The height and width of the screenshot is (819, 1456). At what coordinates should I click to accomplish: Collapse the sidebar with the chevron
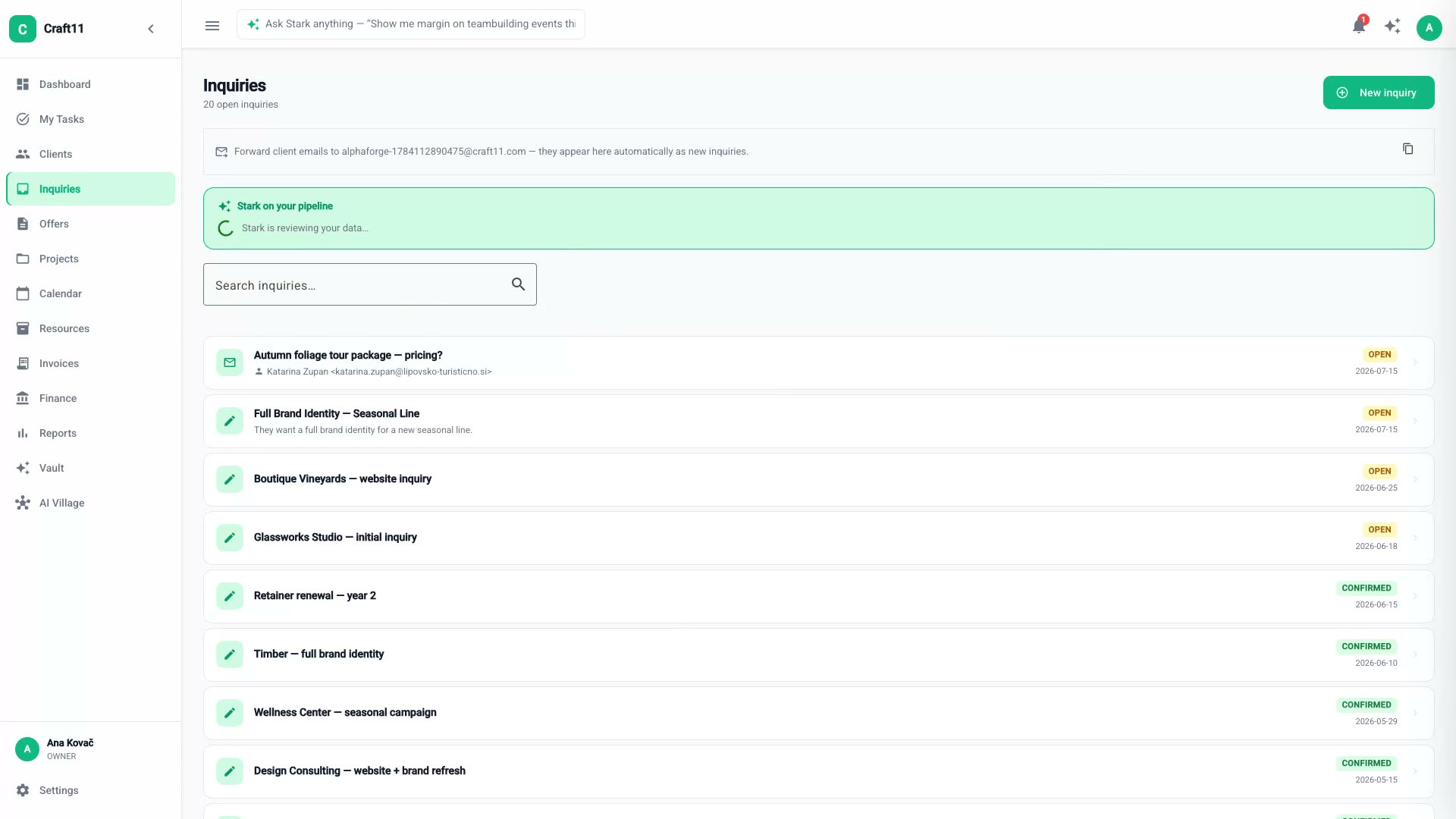[x=151, y=29]
